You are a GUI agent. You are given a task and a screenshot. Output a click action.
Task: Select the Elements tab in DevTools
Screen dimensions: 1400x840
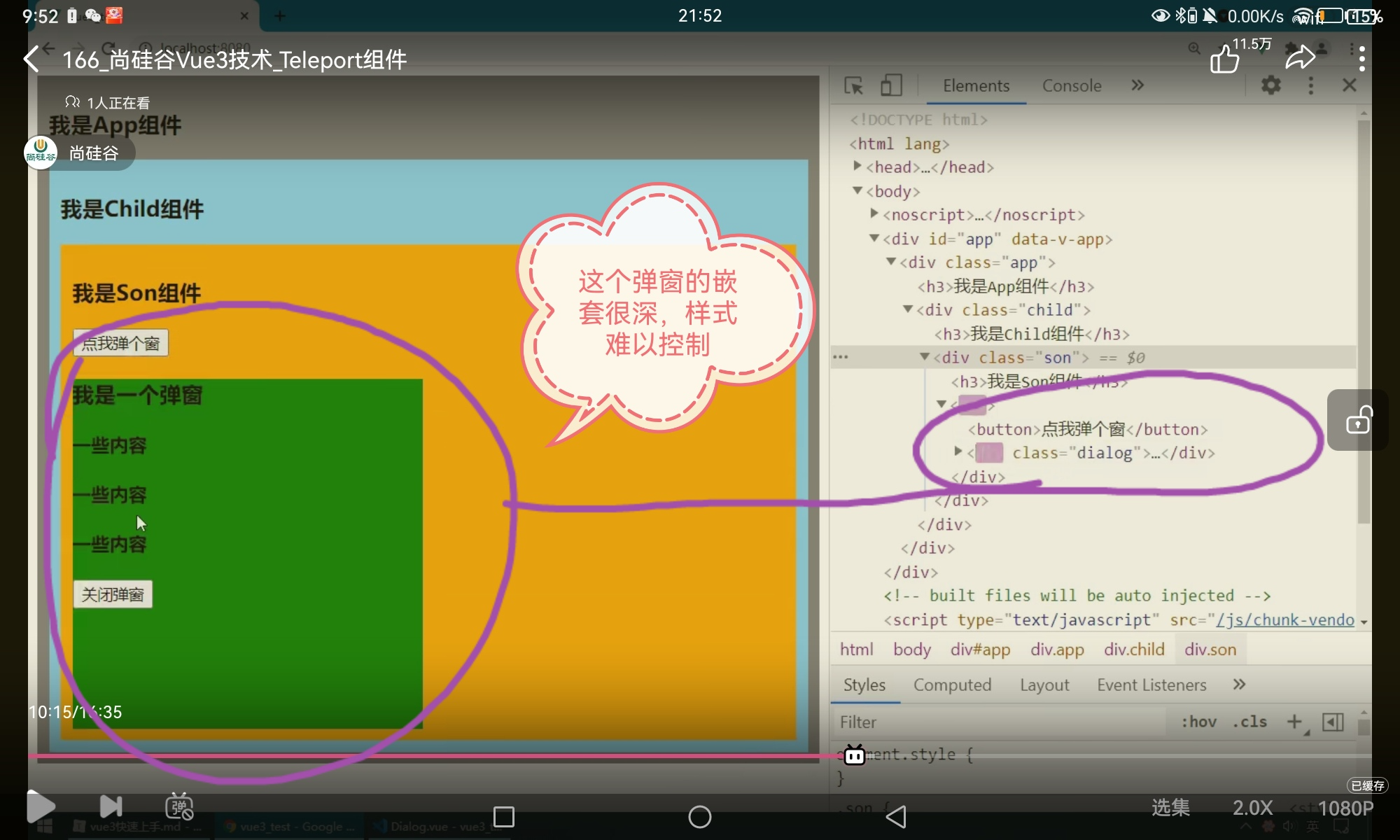pyautogui.click(x=976, y=86)
